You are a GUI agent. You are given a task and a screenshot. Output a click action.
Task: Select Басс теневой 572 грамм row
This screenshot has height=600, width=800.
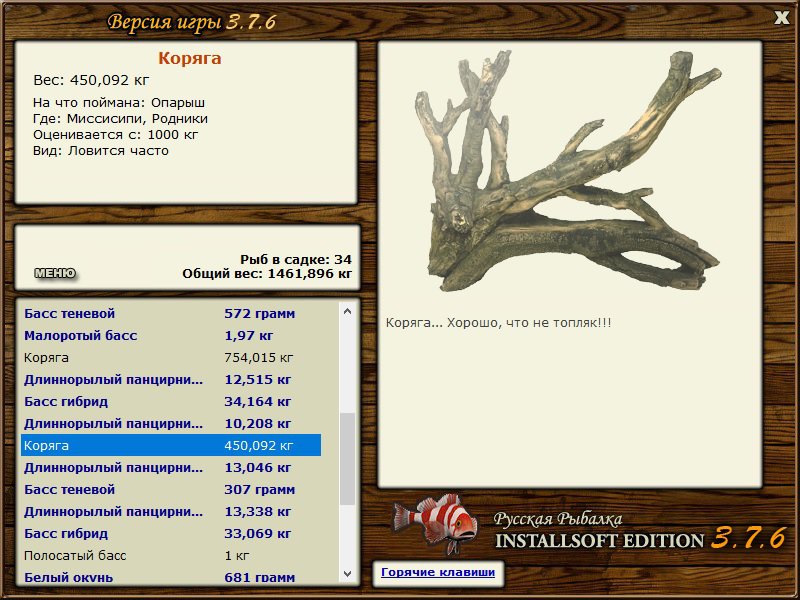coord(171,313)
